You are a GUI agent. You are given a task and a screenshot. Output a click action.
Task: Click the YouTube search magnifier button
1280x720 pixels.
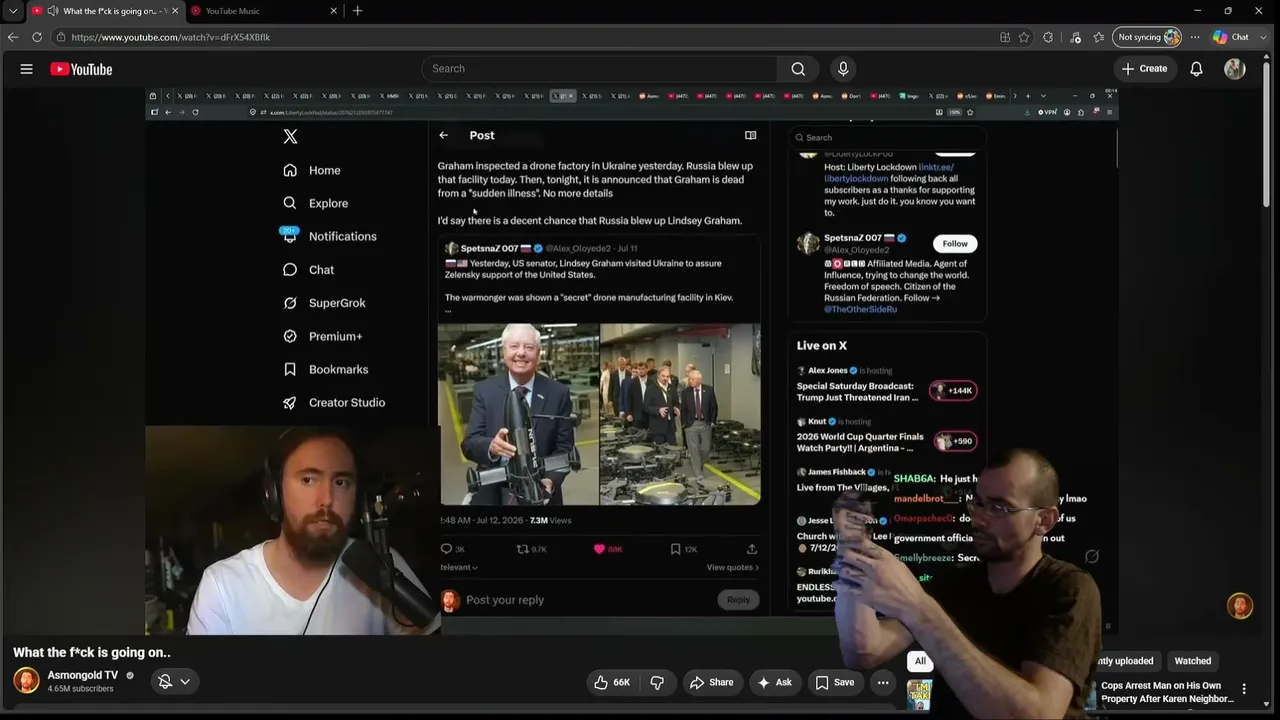[x=798, y=69]
